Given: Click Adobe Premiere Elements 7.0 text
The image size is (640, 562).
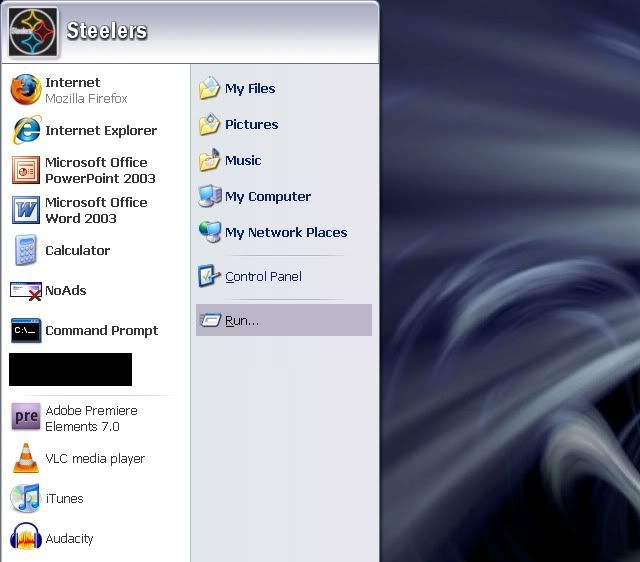Looking at the screenshot, I should [x=91, y=418].
